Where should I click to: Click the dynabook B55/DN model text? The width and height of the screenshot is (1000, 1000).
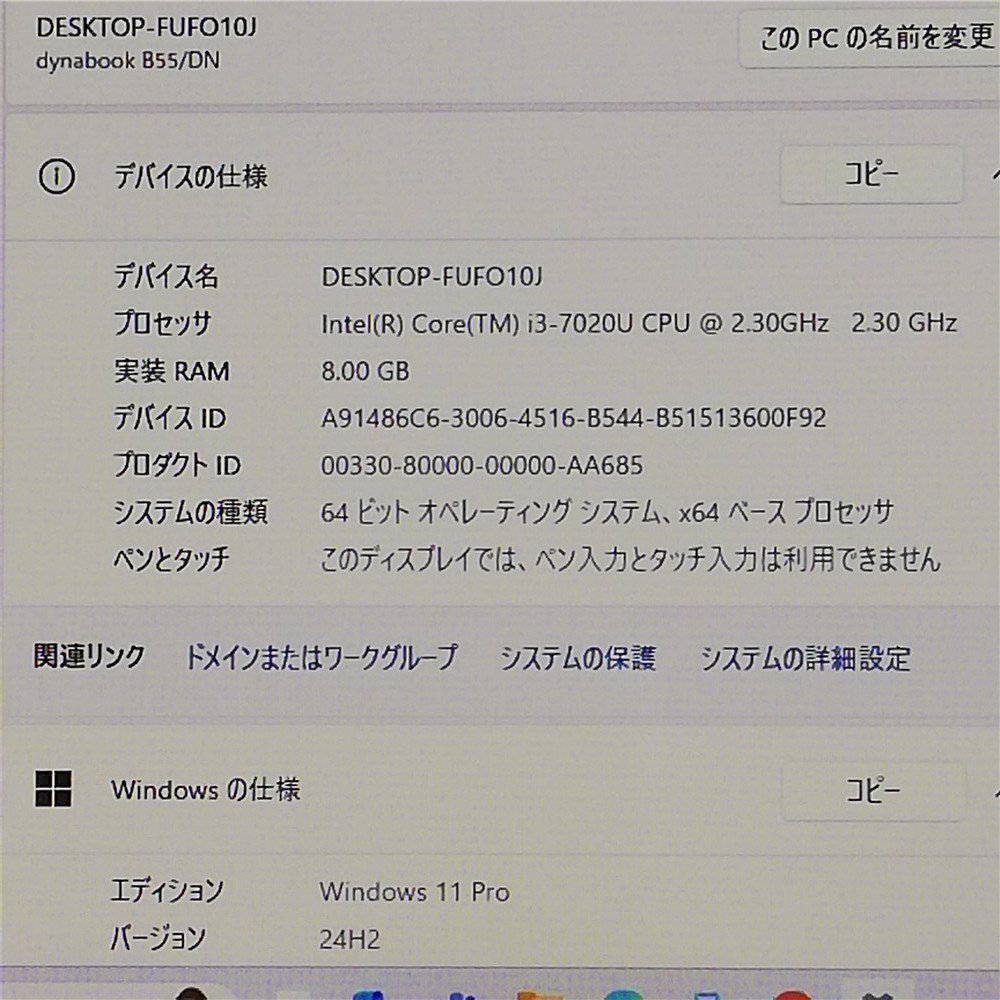click(128, 61)
